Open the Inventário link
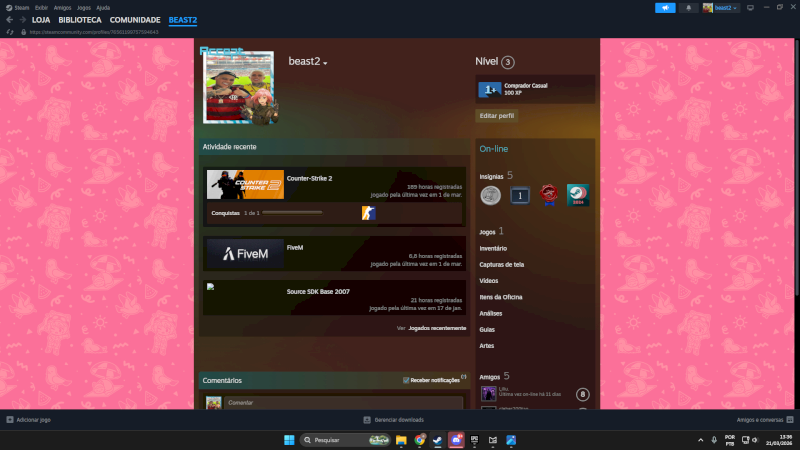The image size is (800, 450). [493, 248]
